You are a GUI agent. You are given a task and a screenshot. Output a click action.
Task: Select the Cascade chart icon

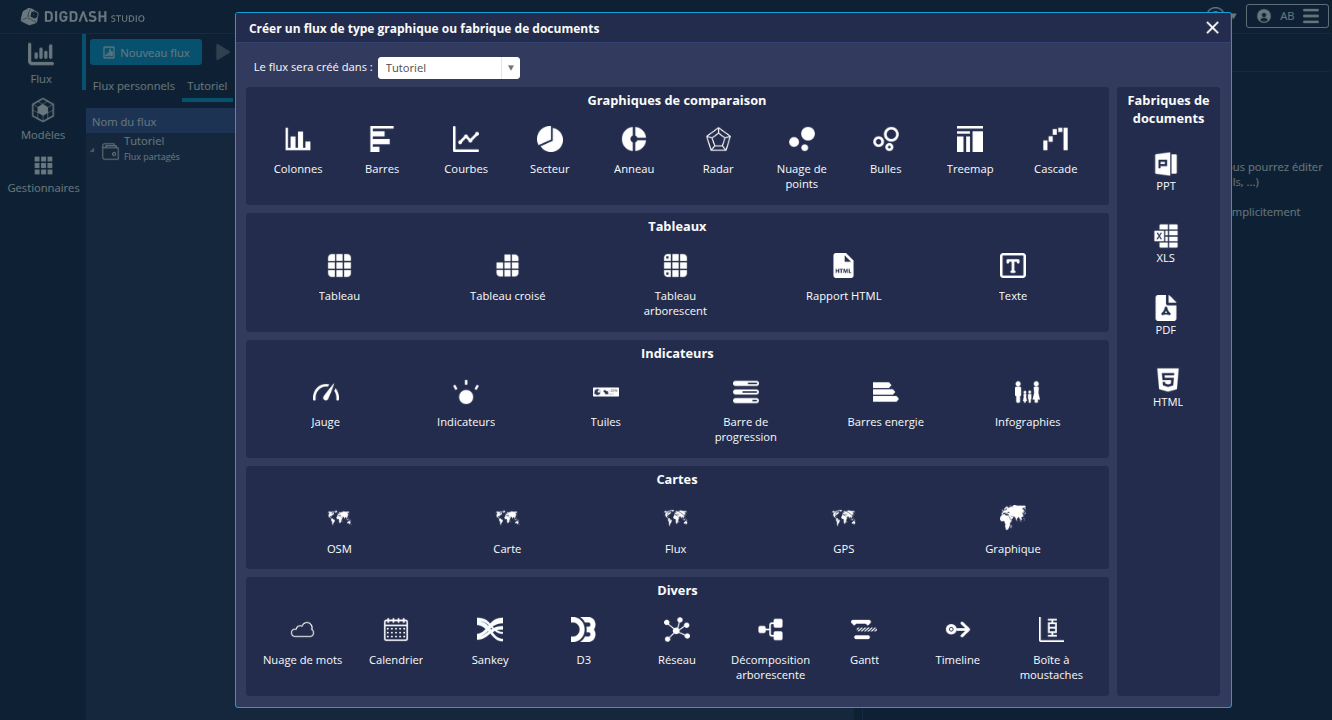pos(1055,140)
